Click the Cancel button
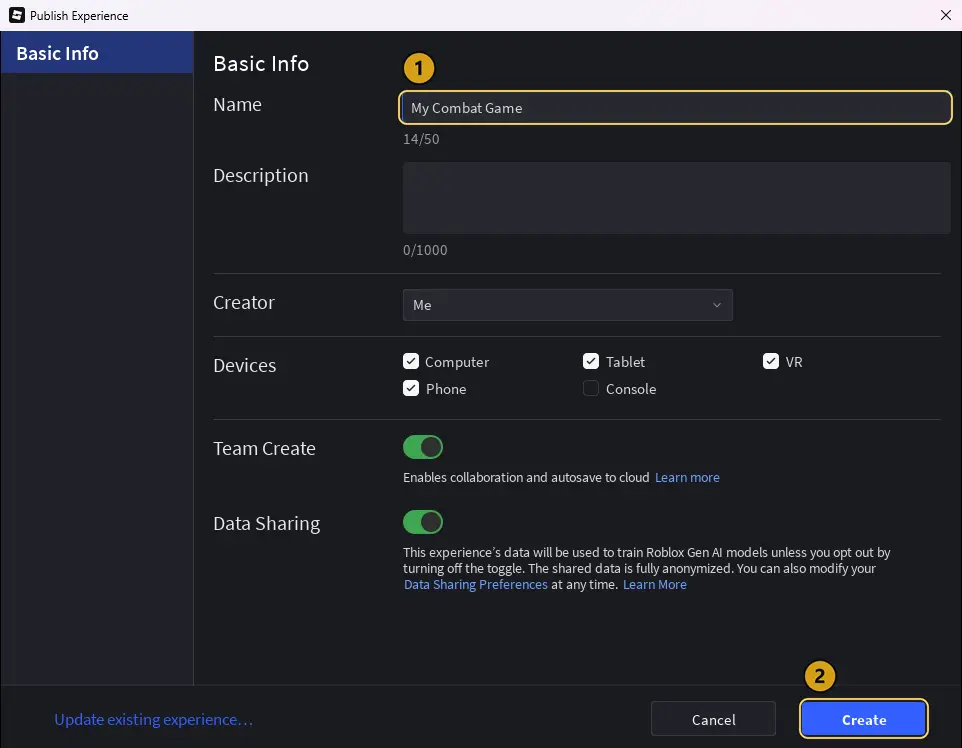 tap(713, 719)
